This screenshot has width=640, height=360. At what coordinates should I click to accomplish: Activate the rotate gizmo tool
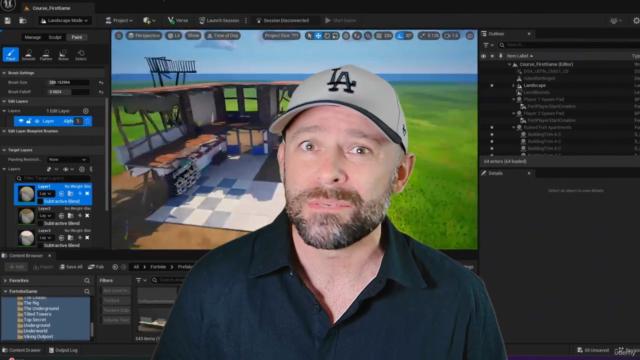tap(327, 36)
